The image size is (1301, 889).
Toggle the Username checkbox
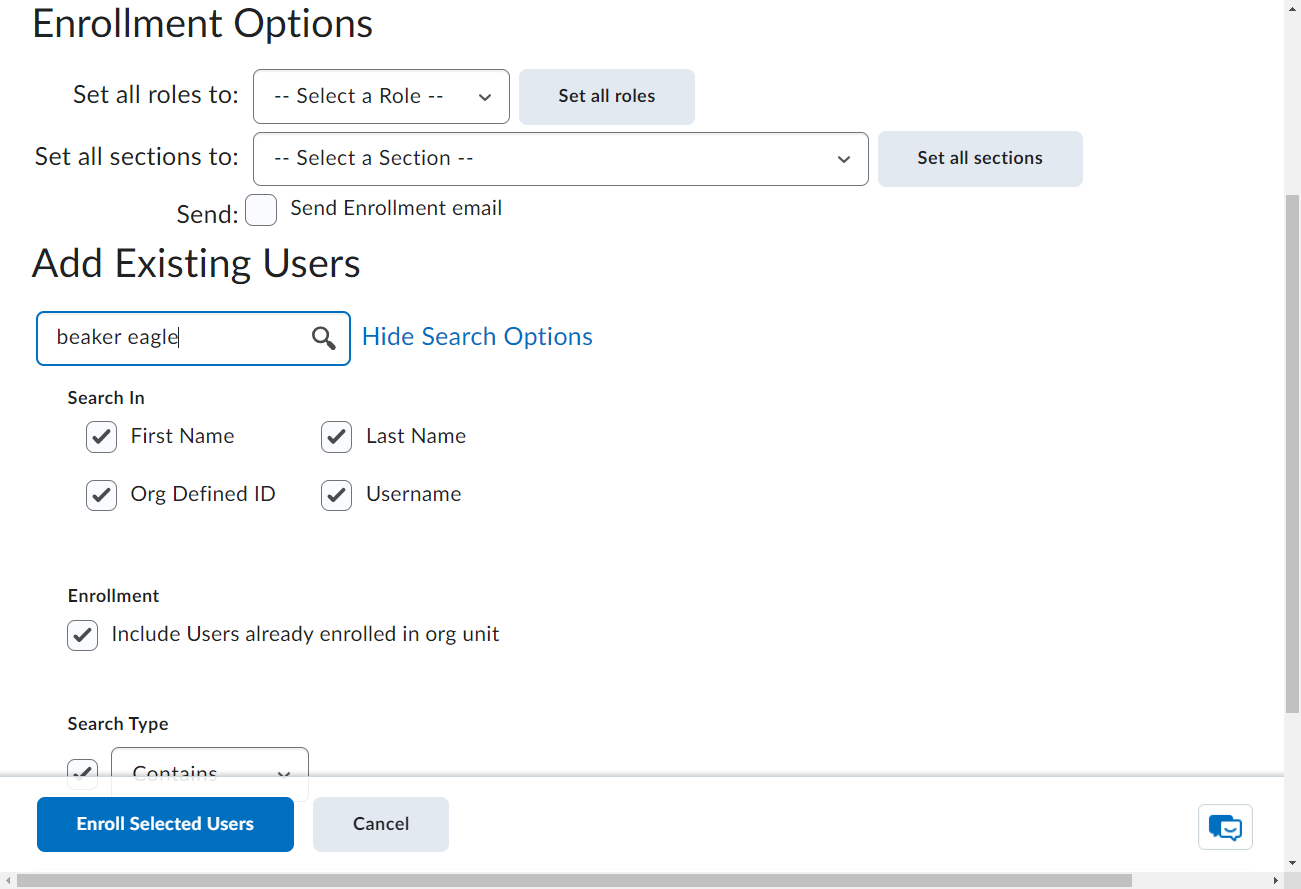click(x=337, y=495)
